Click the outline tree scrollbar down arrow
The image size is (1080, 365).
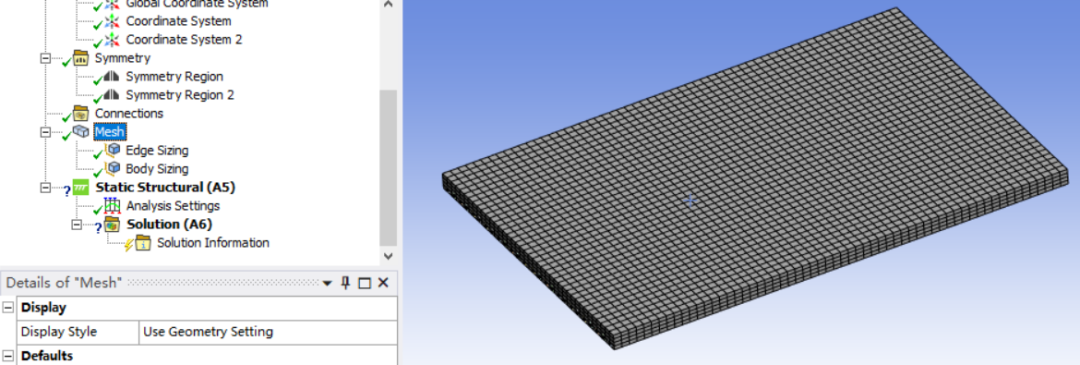[388, 256]
